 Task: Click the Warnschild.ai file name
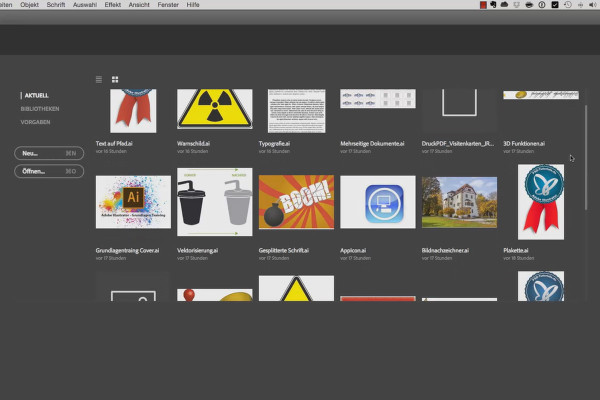point(193,144)
